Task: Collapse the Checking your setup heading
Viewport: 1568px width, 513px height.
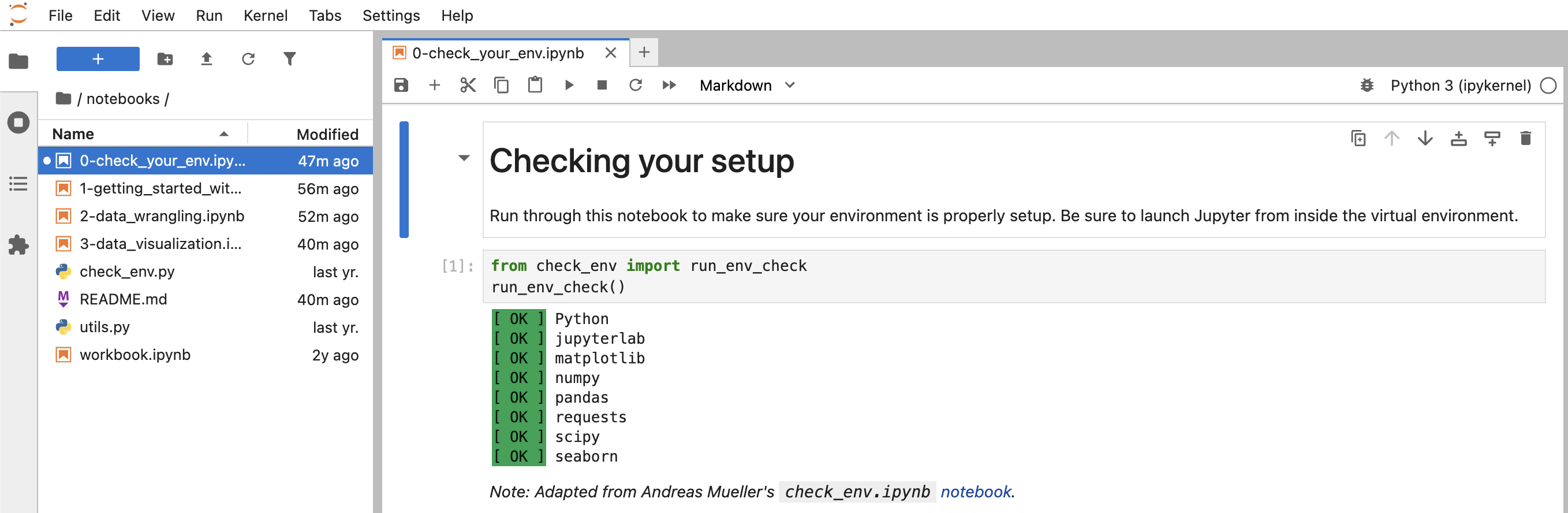Action: 464,158
